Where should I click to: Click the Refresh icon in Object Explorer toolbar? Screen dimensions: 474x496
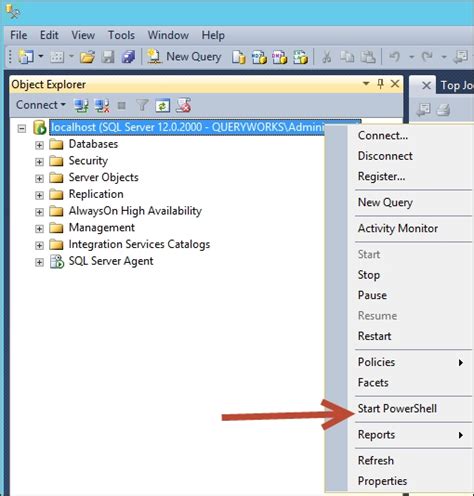(163, 106)
